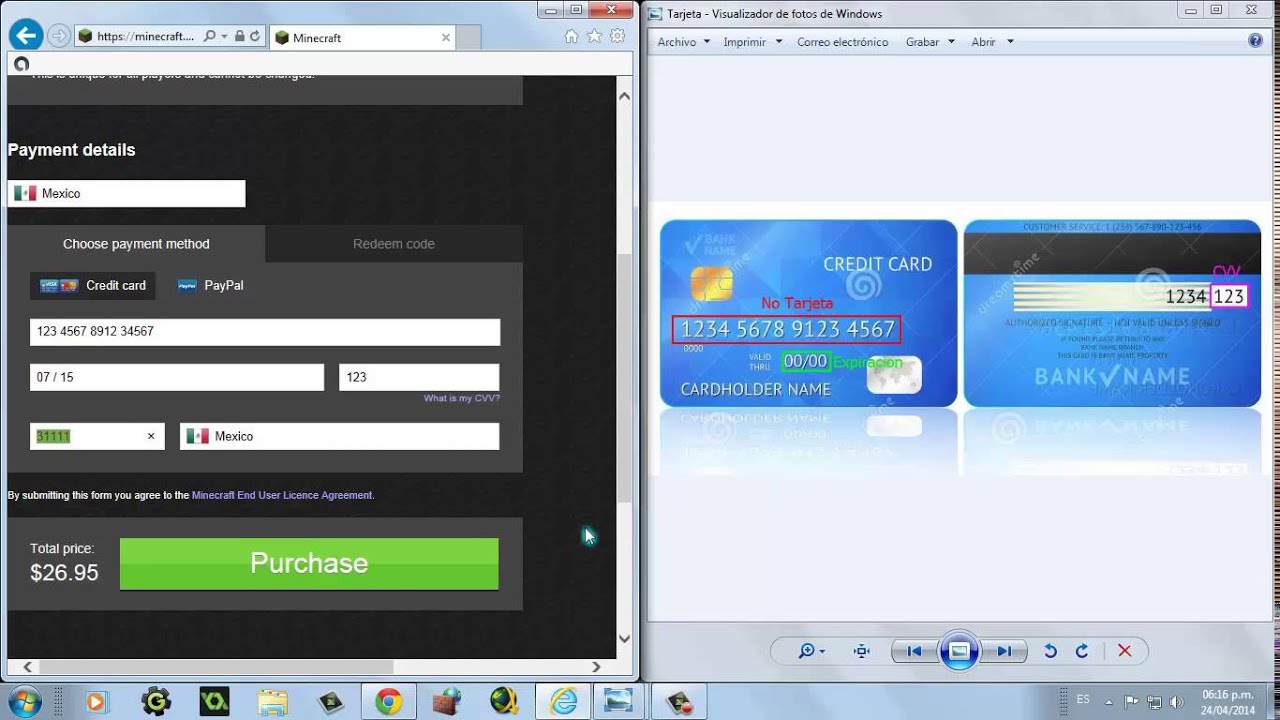The width and height of the screenshot is (1280, 720).
Task: Open the green-and-black taskbar icon
Action: coord(214,702)
